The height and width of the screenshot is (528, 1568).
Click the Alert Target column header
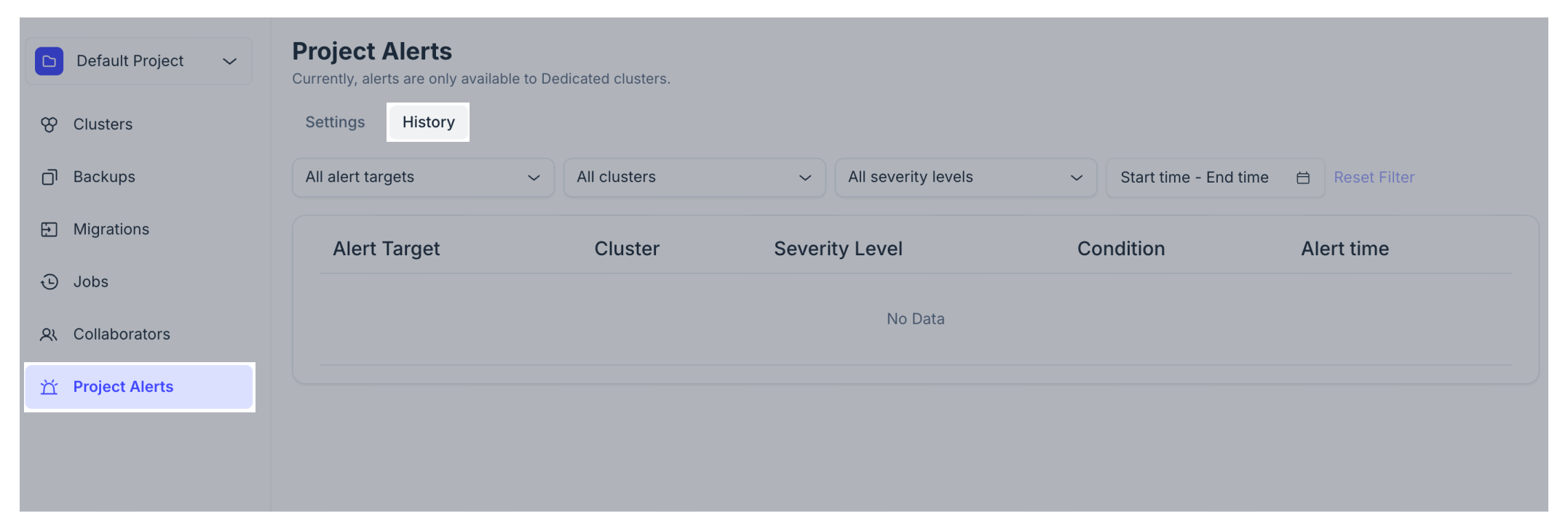[387, 249]
